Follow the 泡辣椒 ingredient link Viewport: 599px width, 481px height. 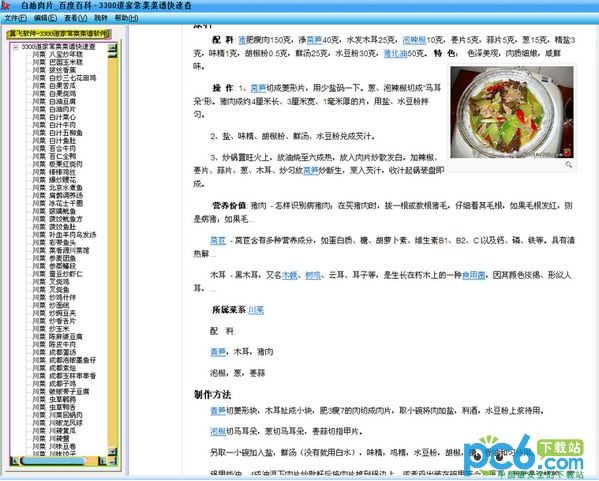(x=414, y=40)
